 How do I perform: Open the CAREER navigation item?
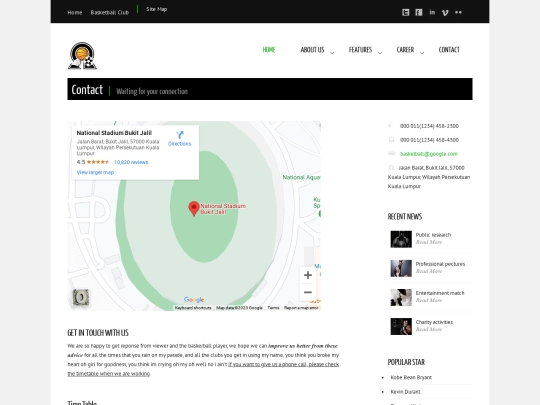click(405, 50)
